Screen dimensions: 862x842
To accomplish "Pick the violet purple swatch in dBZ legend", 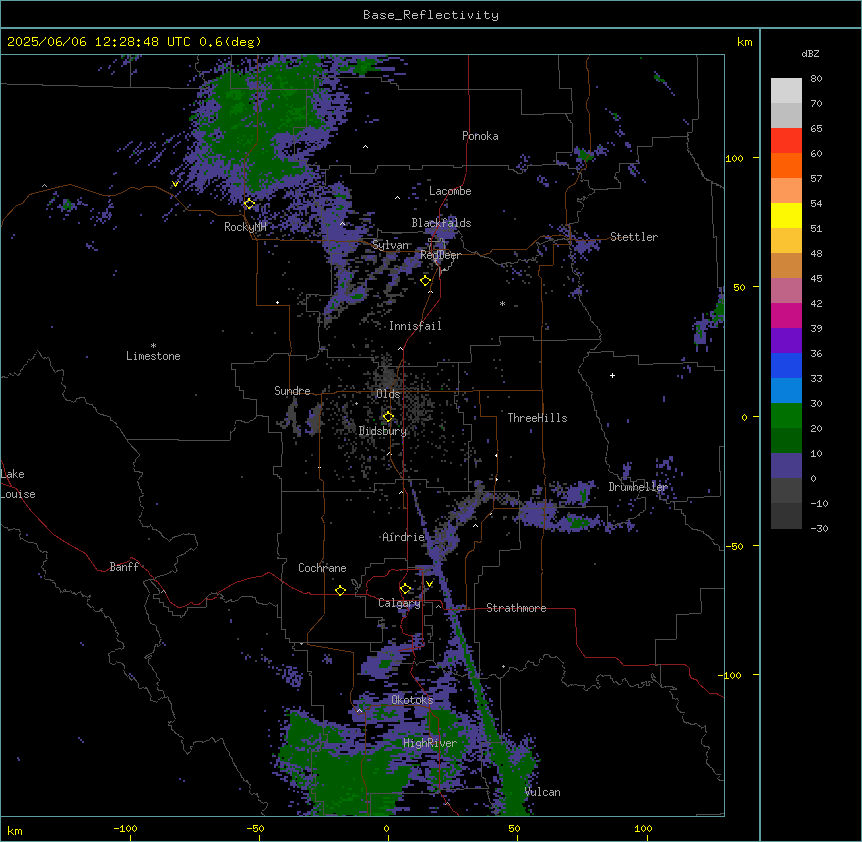I will (x=786, y=341).
